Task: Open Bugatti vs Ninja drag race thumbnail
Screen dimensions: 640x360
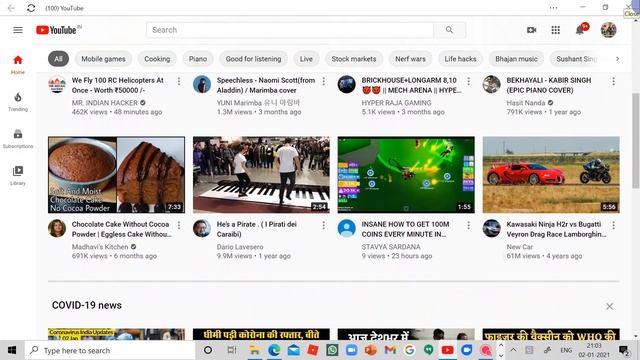Action: click(551, 175)
